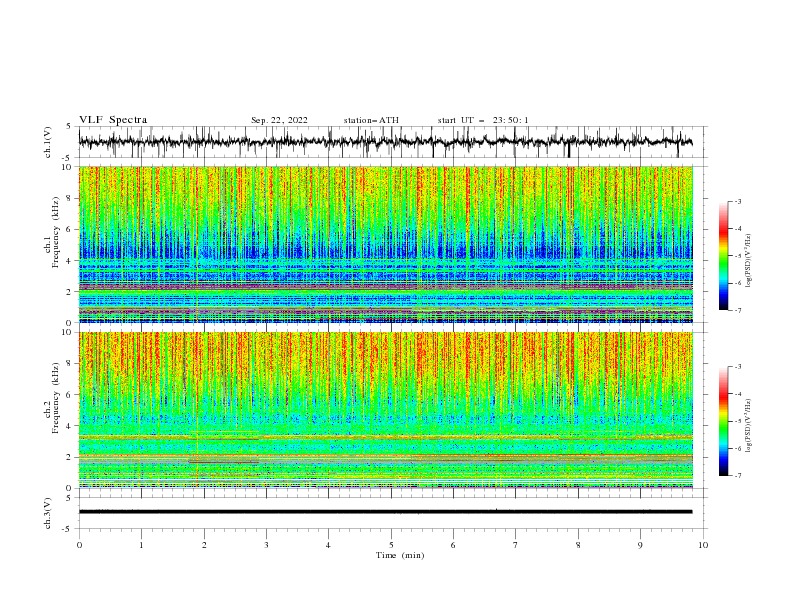The width and height of the screenshot is (792, 612).
Task: Click the ch.1 voltage waveform trace
Action: point(385,142)
